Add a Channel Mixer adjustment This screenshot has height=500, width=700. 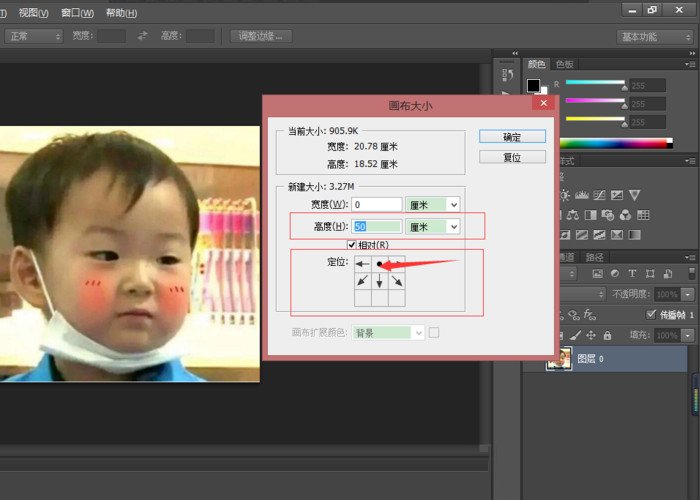coord(625,215)
